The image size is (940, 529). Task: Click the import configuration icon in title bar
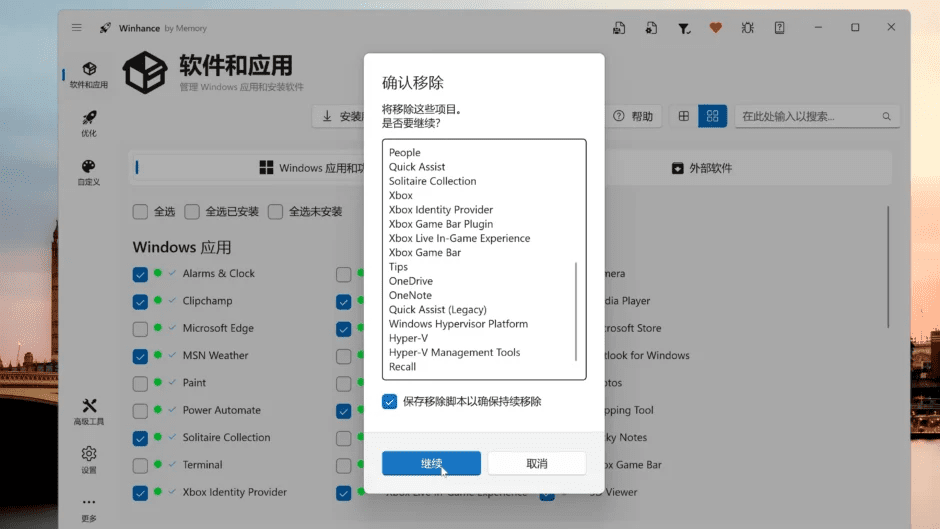[651, 28]
